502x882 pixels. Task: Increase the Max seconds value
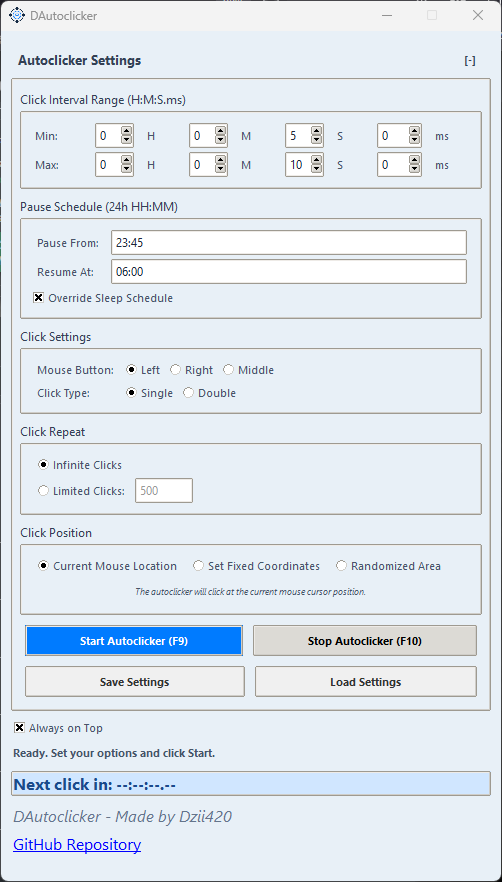pos(317,161)
